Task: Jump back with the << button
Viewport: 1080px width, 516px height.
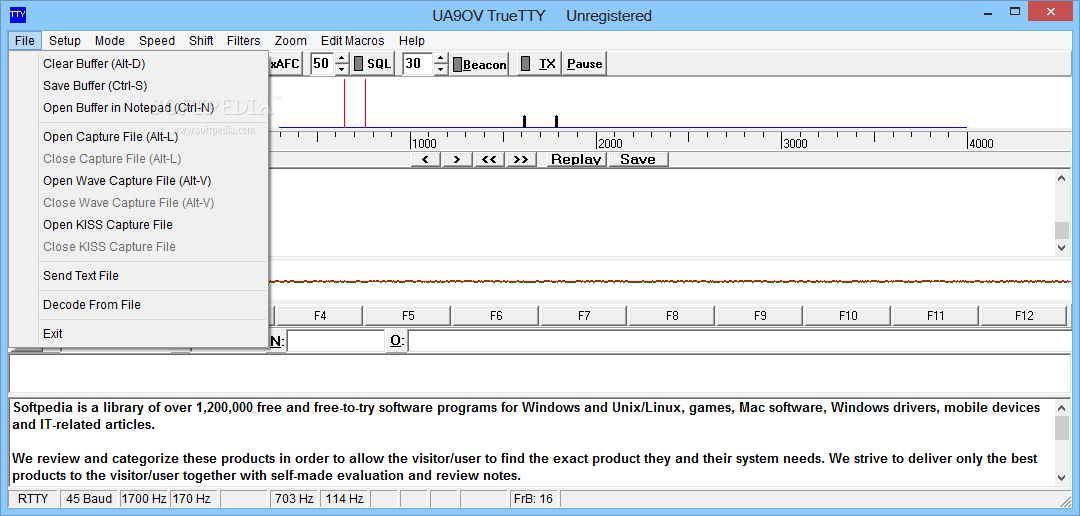Action: click(489, 159)
